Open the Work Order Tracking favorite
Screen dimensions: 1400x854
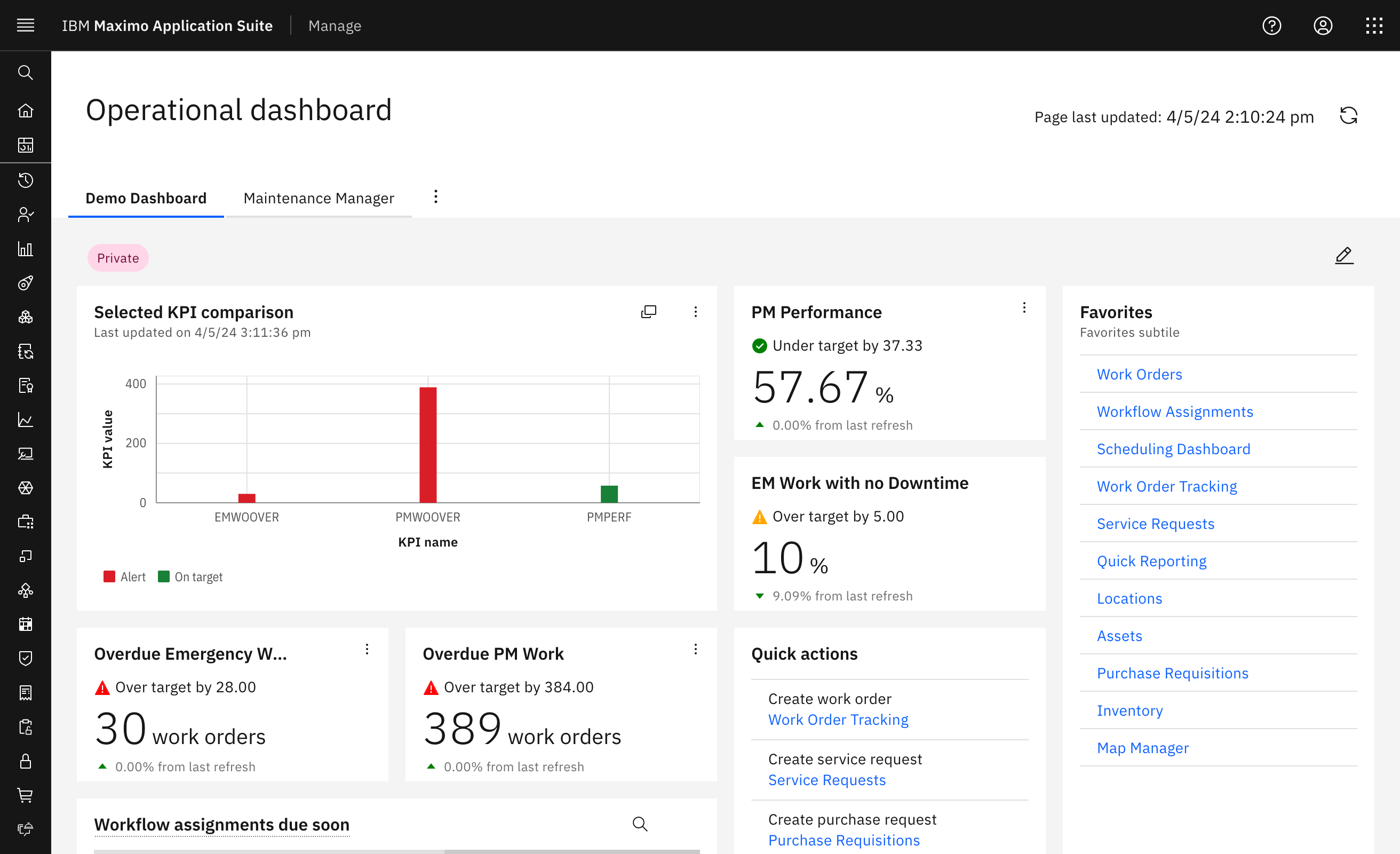coord(1166,486)
